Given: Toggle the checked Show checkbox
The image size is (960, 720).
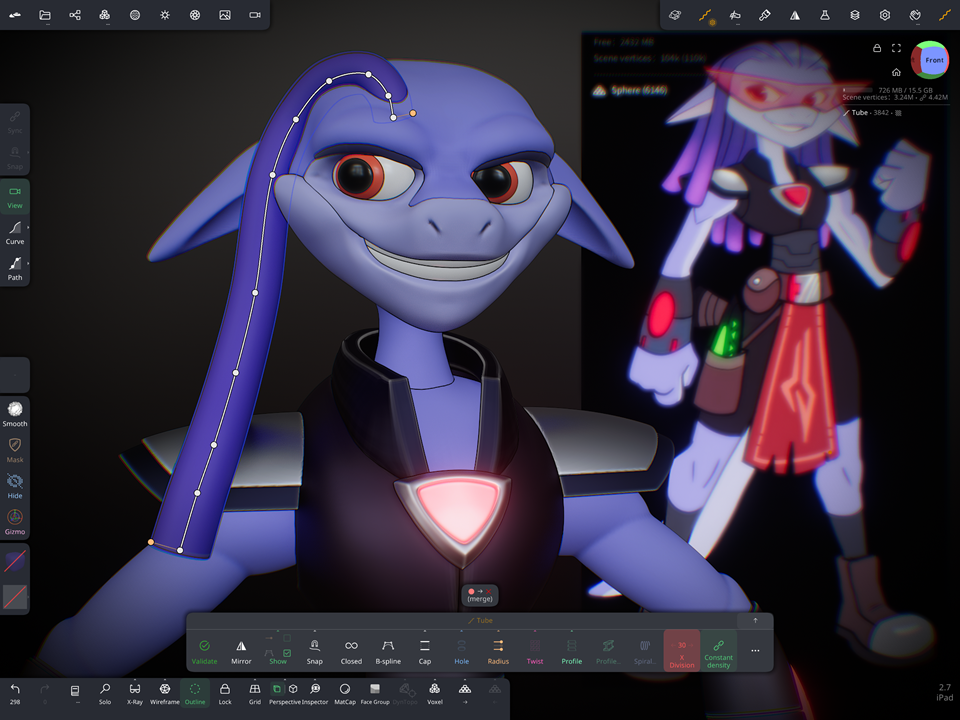Looking at the screenshot, I should pyautogui.click(x=287, y=653).
